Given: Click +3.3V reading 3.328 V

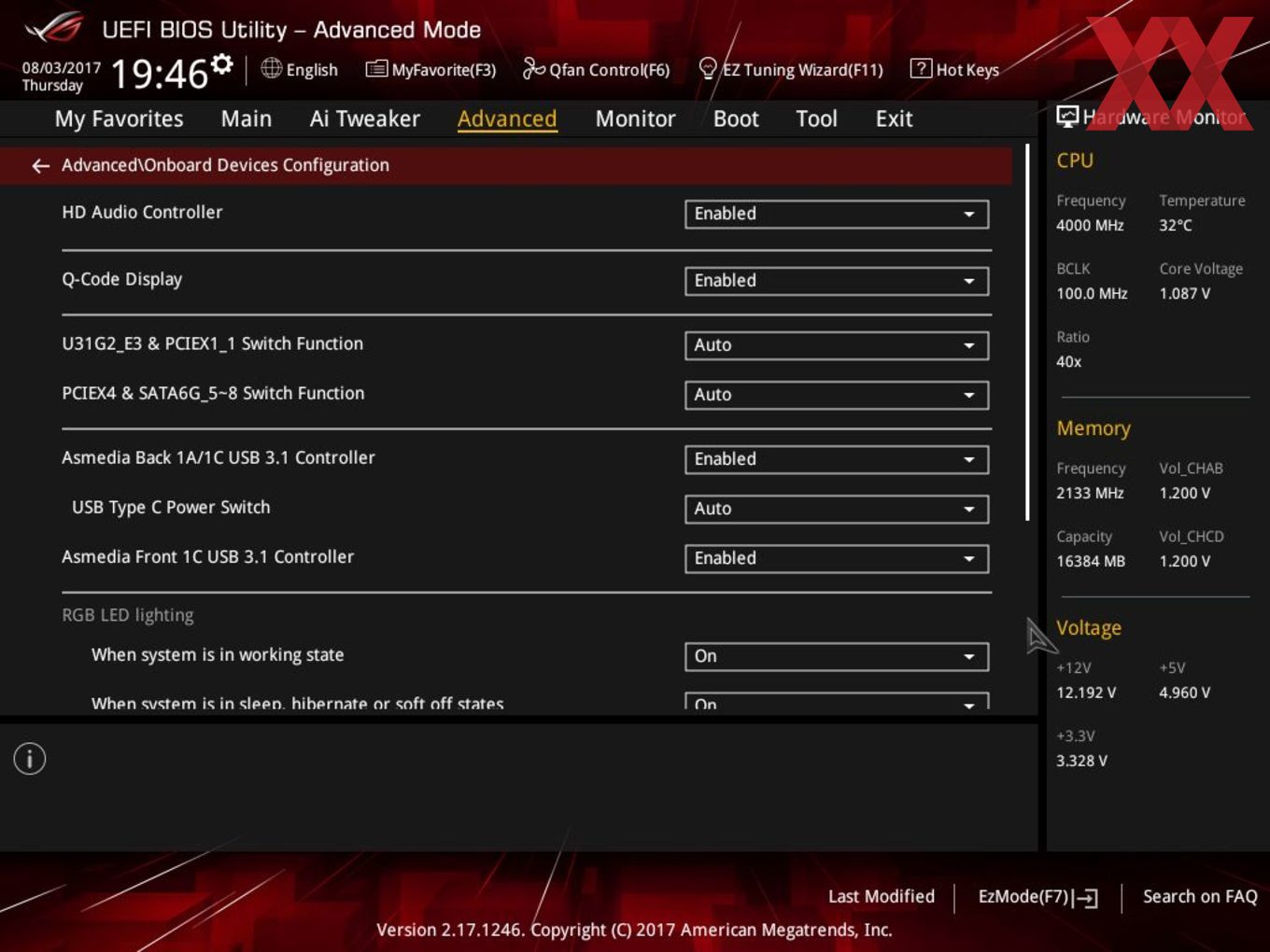Looking at the screenshot, I should pos(1081,761).
